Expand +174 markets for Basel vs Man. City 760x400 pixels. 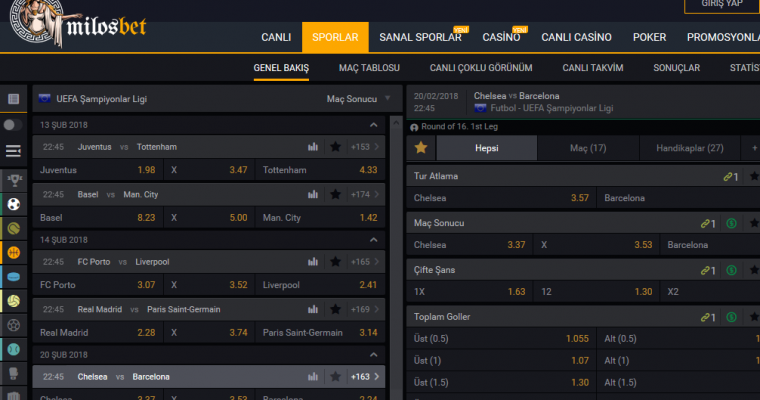coord(365,194)
